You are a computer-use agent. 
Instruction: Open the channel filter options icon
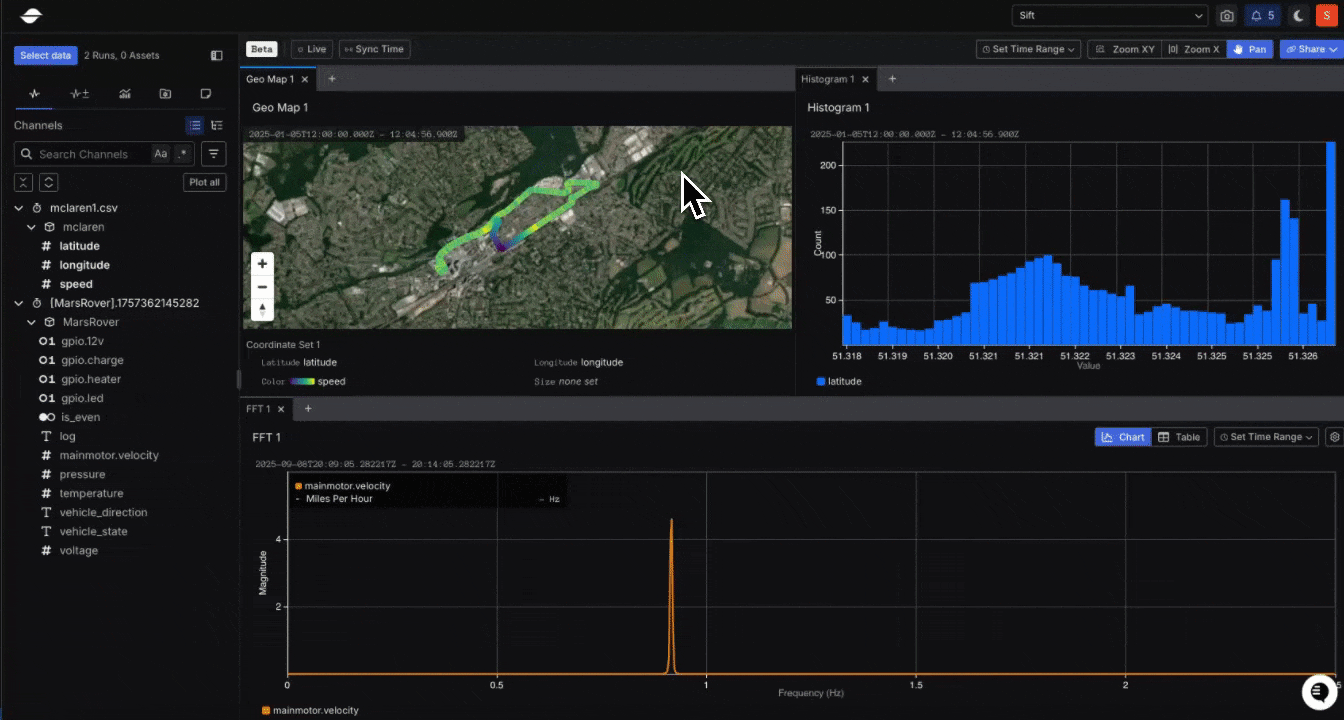pyautogui.click(x=213, y=154)
